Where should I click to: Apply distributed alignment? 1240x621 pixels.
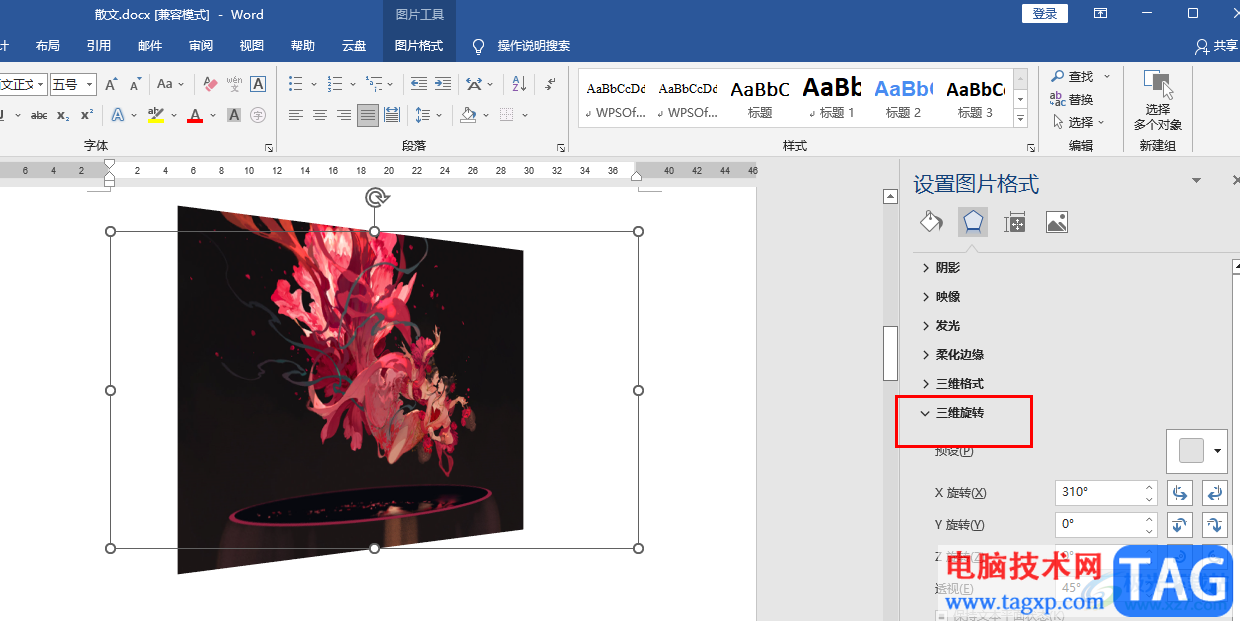(x=392, y=115)
